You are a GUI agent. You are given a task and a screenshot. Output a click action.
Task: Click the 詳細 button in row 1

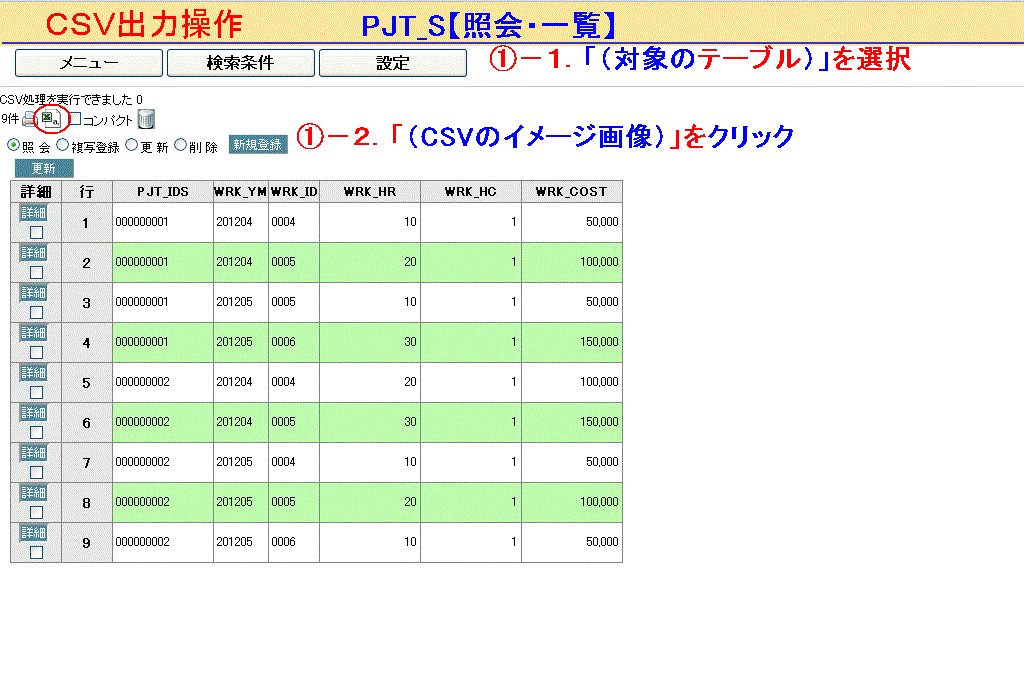point(35,213)
